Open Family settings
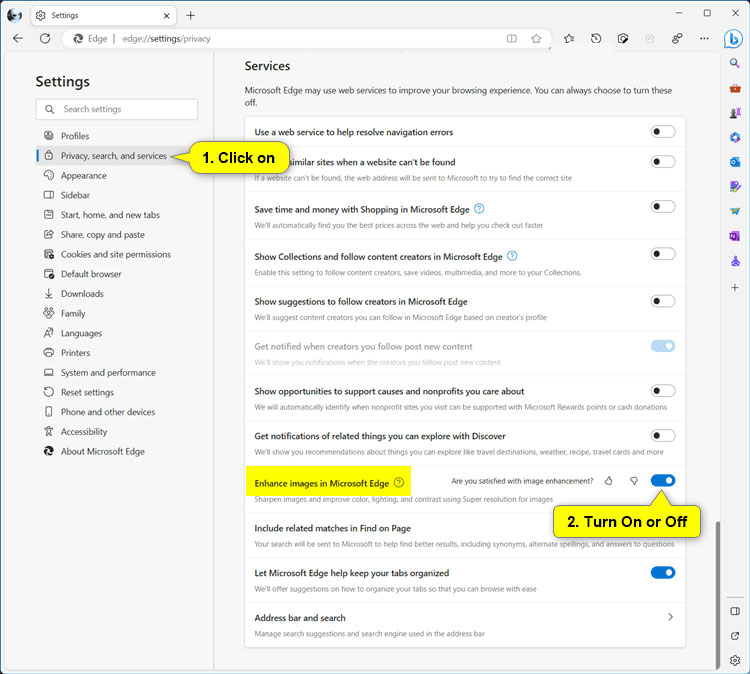 (118, 313)
